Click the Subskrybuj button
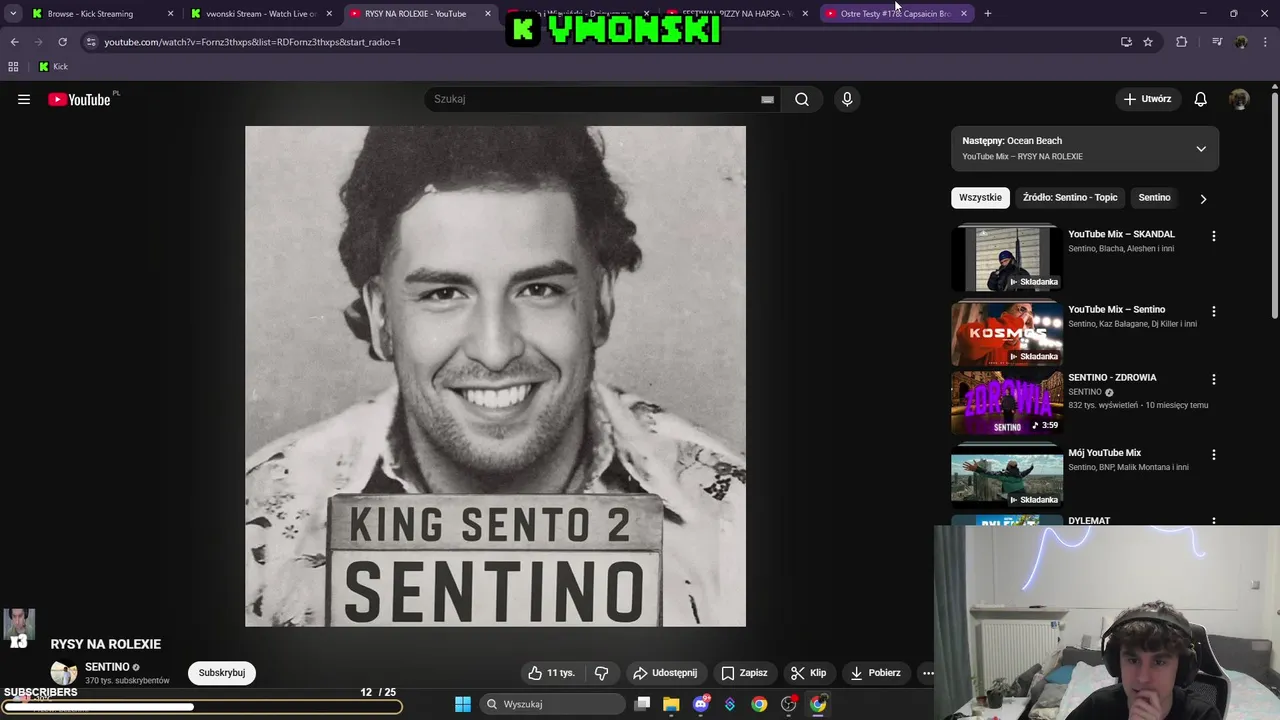The width and height of the screenshot is (1280, 720). (x=222, y=673)
